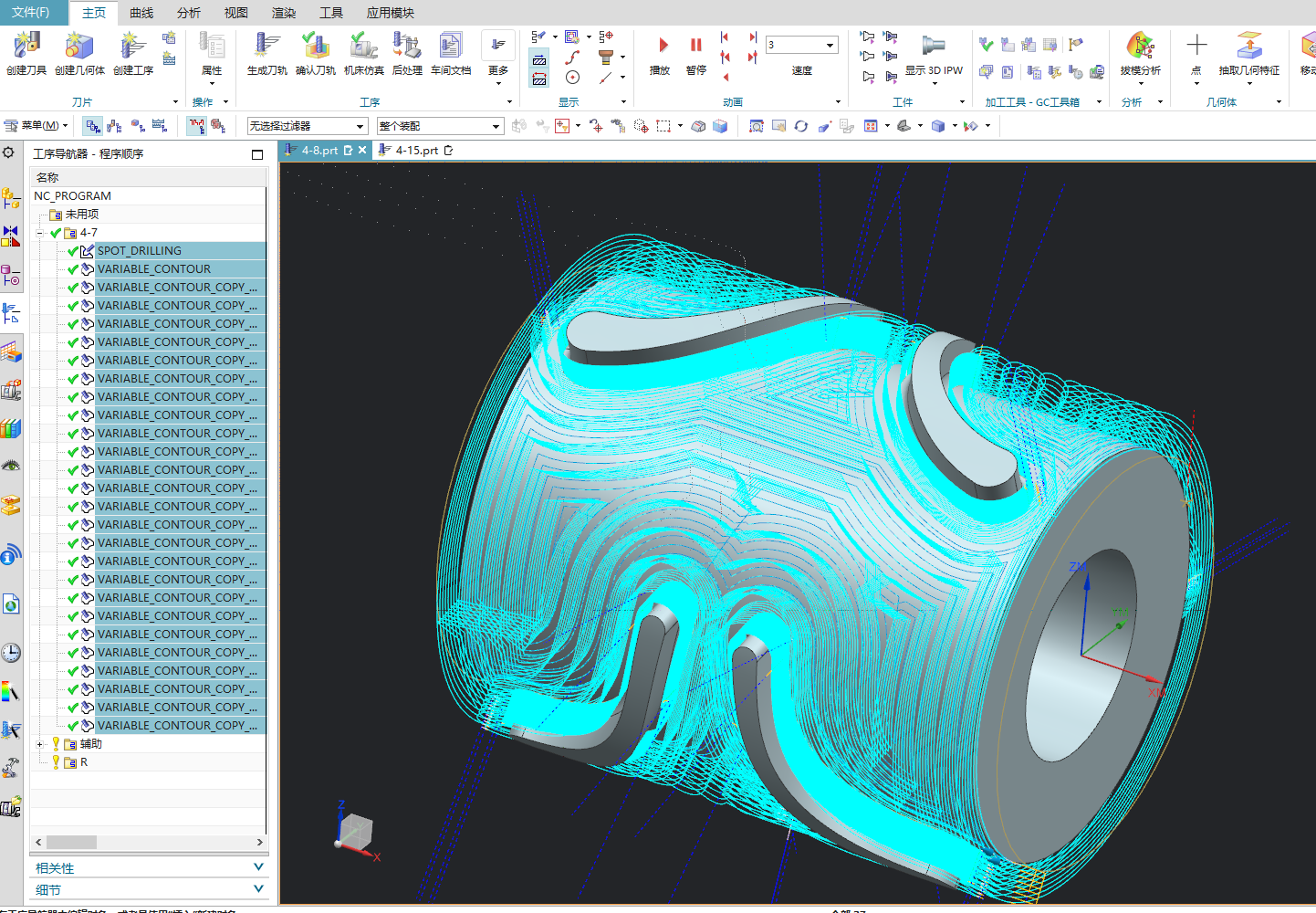Collapse the 4-7 program group
Image resolution: width=1316 pixels, height=913 pixels.
click(40, 233)
